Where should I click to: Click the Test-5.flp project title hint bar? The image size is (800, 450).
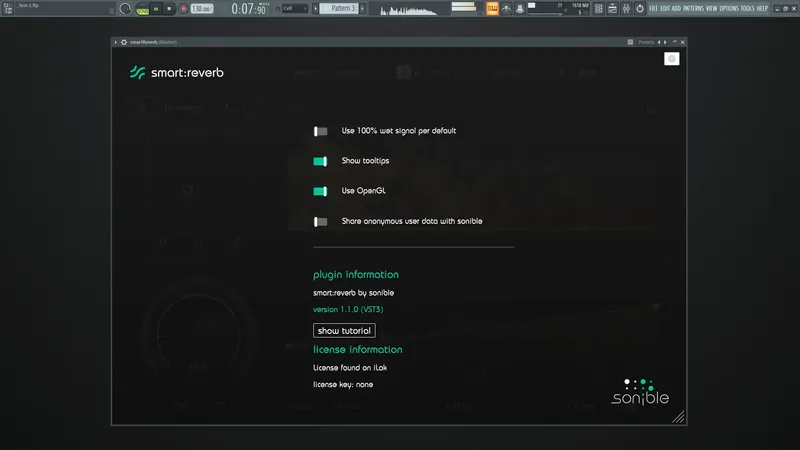click(65, 9)
